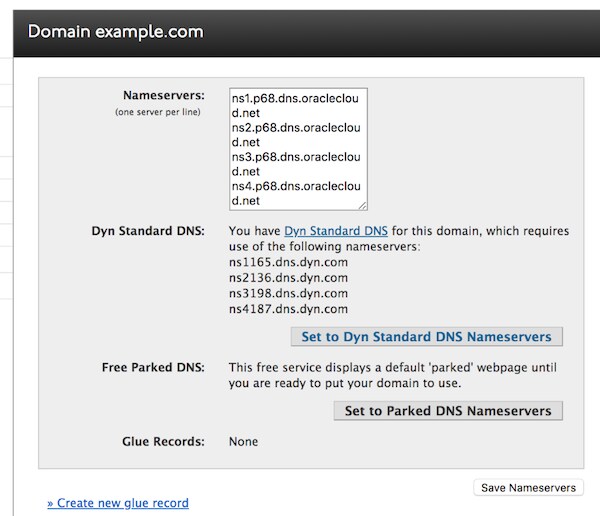
Task: Click the Free Parked DNS label
Action: [155, 367]
